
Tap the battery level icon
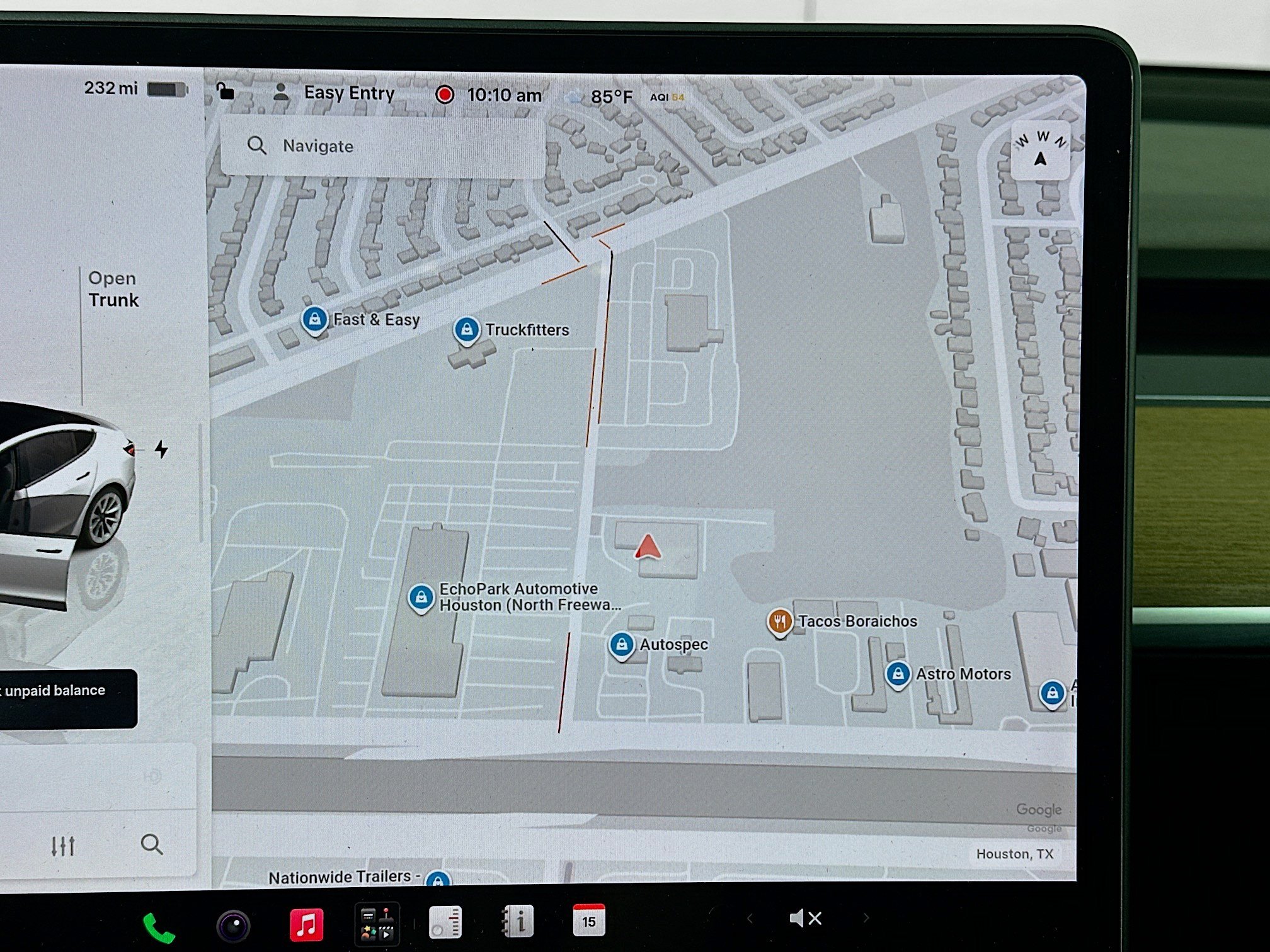pos(168,89)
